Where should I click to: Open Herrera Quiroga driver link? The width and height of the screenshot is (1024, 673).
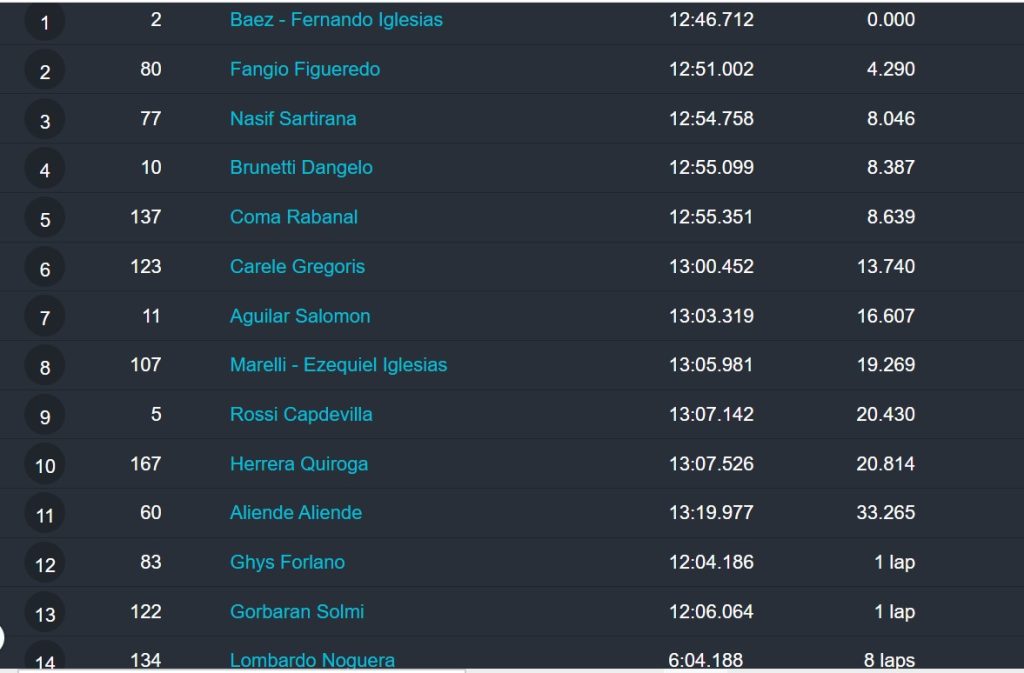pos(298,464)
